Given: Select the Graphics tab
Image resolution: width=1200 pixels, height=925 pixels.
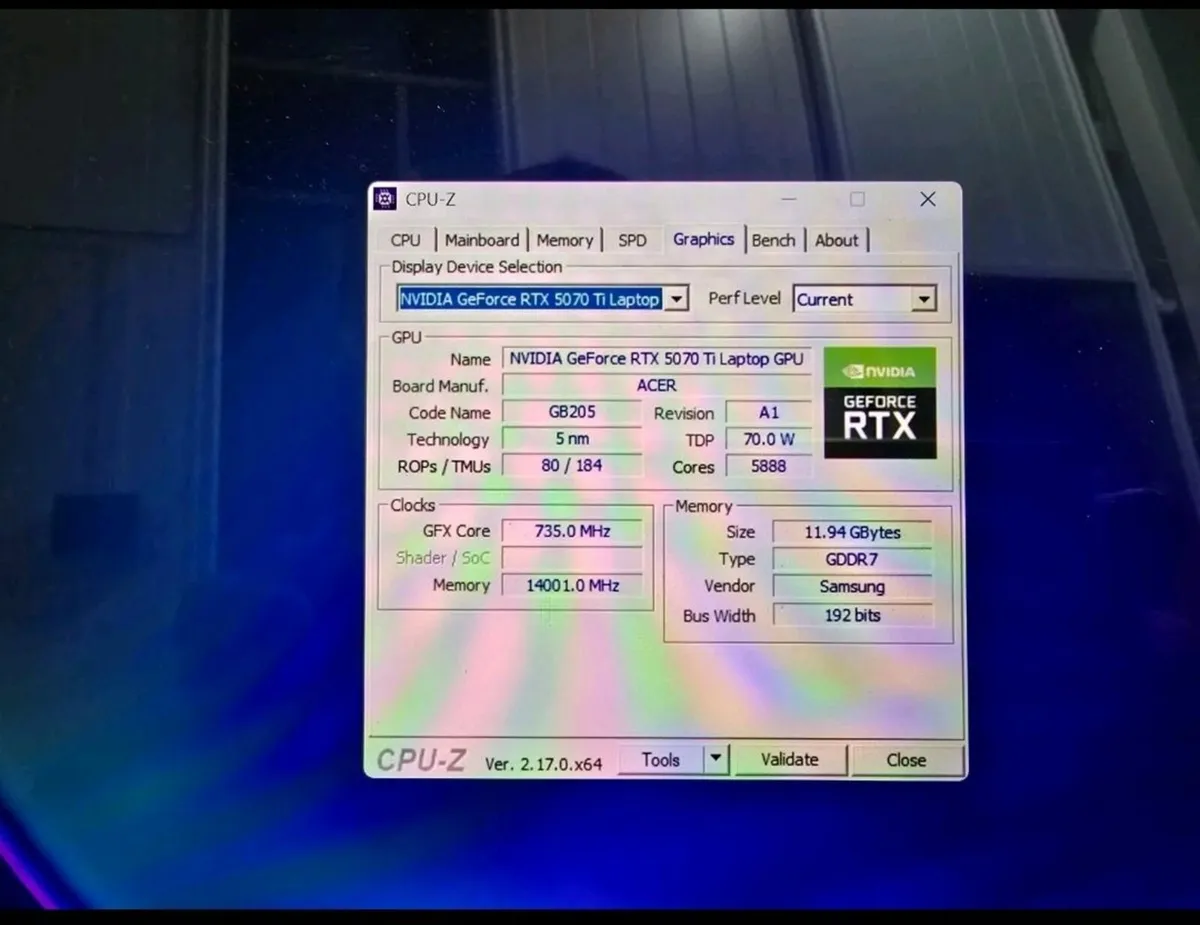Looking at the screenshot, I should pos(703,239).
